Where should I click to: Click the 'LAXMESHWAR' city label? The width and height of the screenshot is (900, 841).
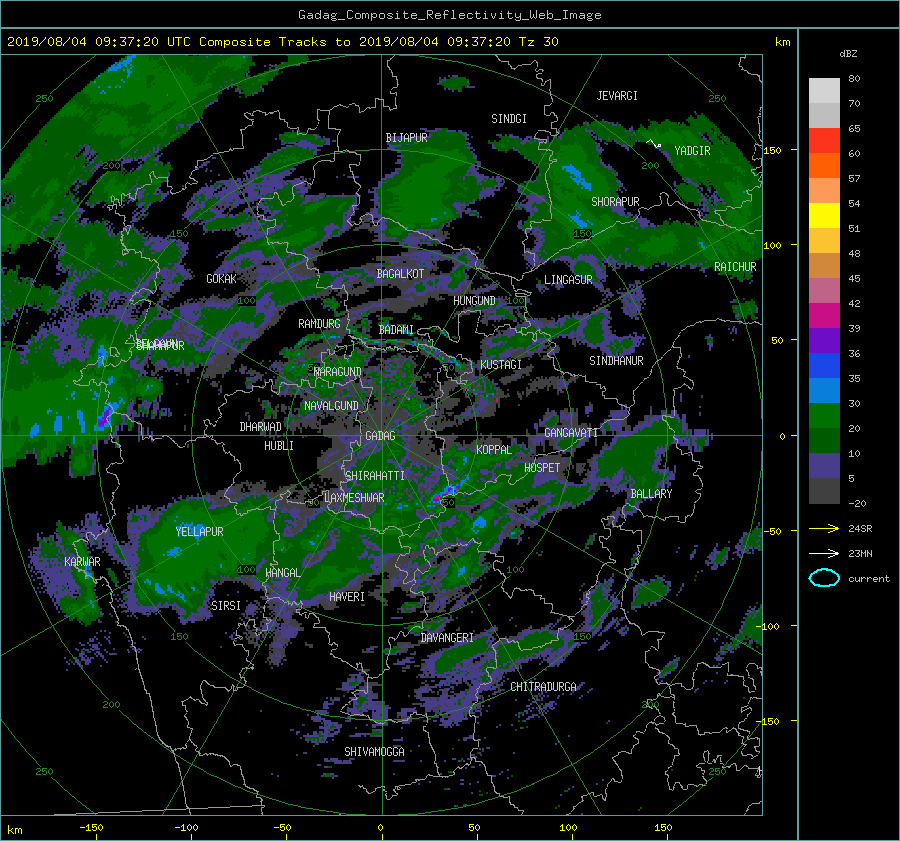click(x=354, y=498)
